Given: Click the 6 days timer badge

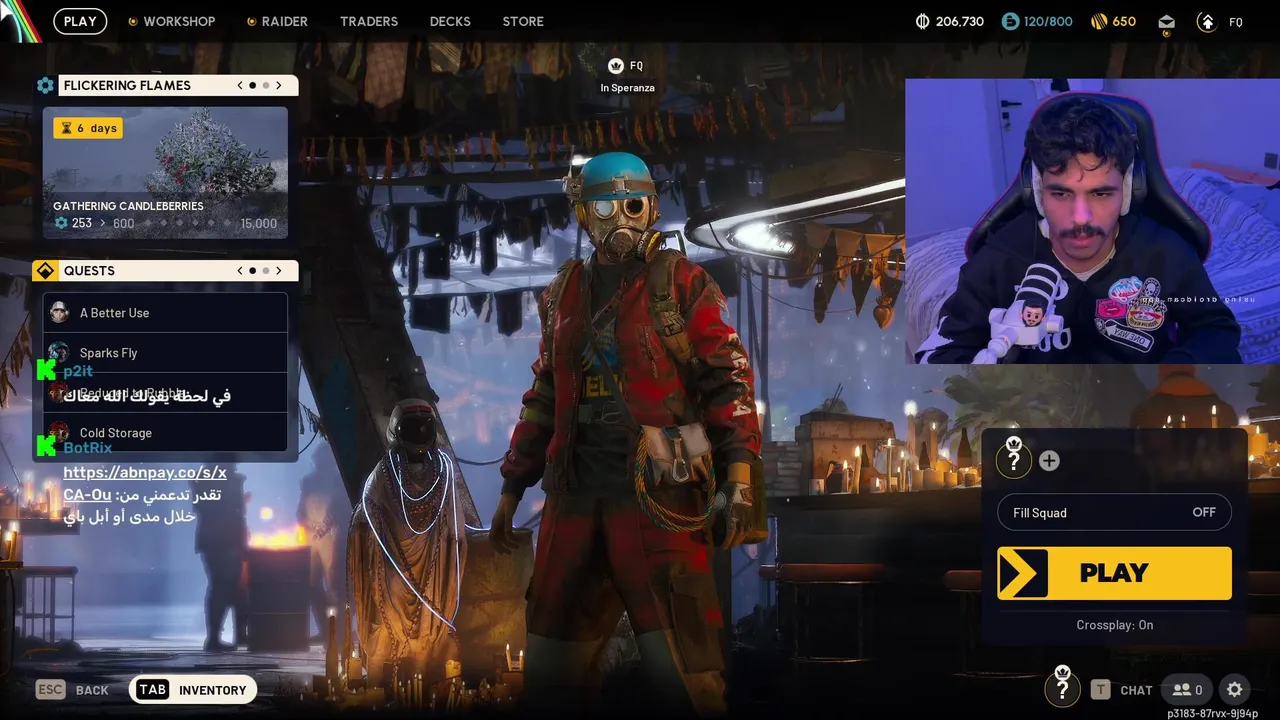Looking at the screenshot, I should (x=88, y=128).
